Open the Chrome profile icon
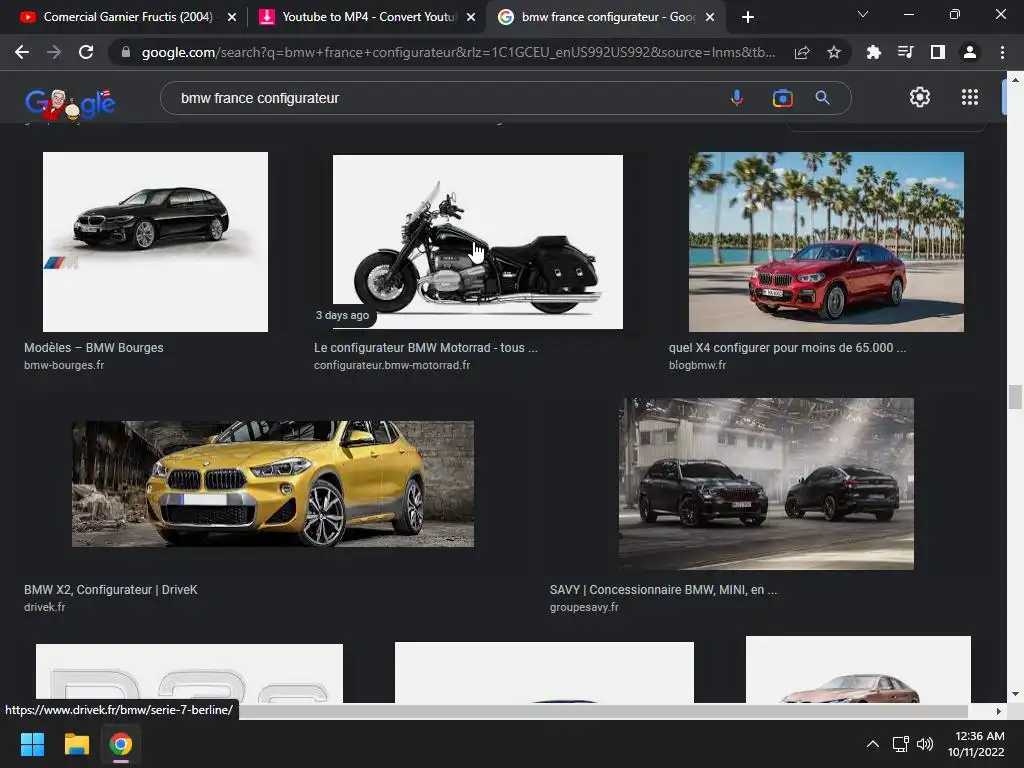The width and height of the screenshot is (1024, 768). (x=970, y=52)
